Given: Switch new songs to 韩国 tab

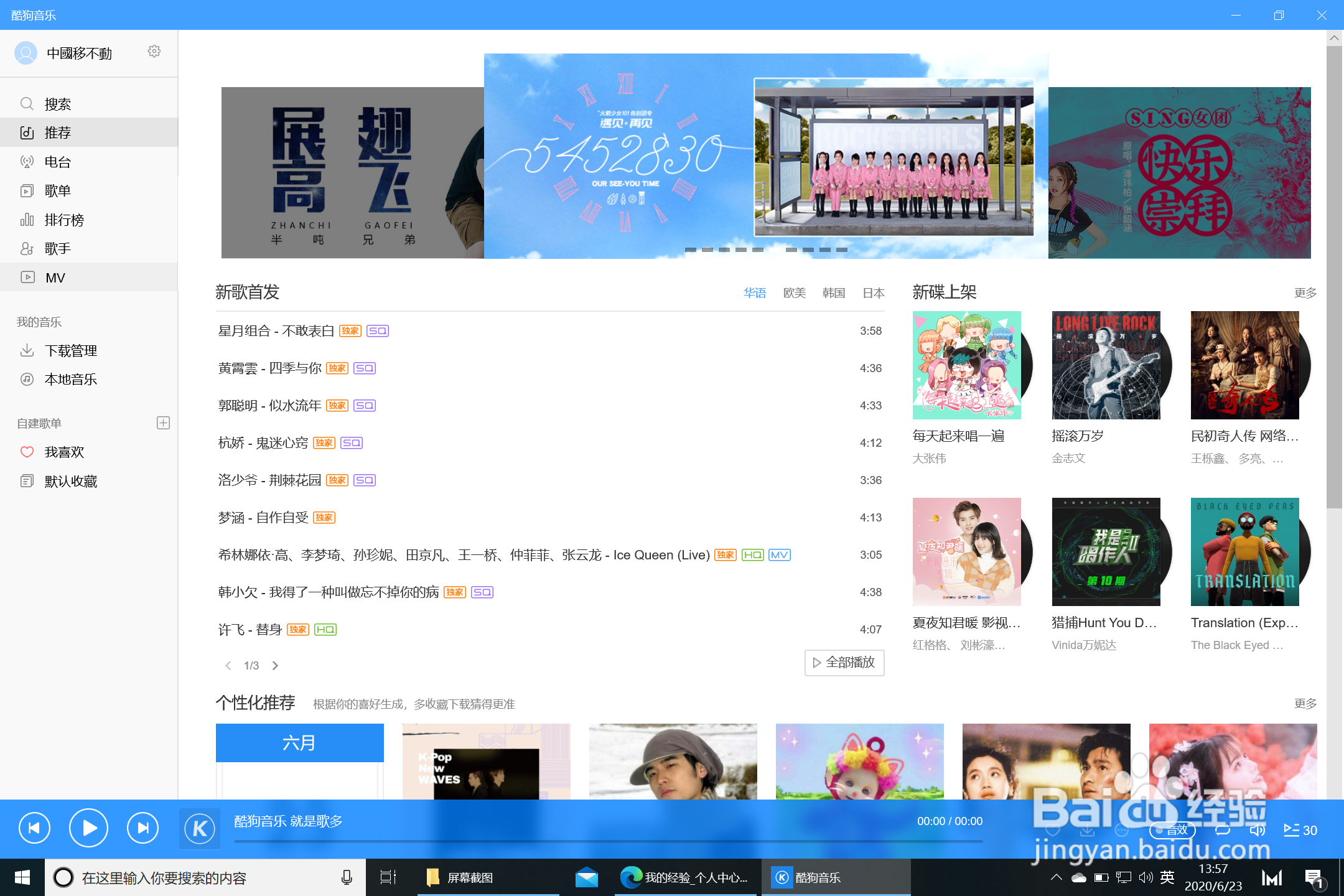Looking at the screenshot, I should [x=834, y=293].
